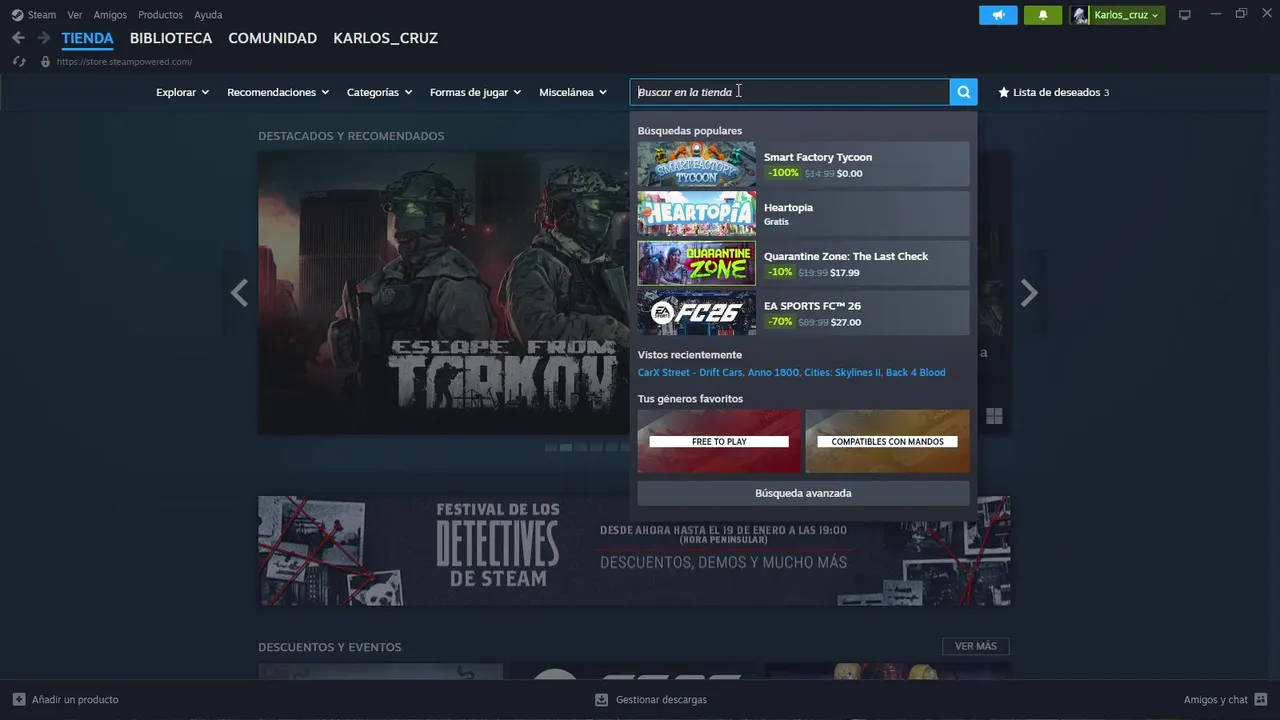Open the Karlos_cruz account dropdown
This screenshot has height=720, width=1280.
pyautogui.click(x=1127, y=15)
